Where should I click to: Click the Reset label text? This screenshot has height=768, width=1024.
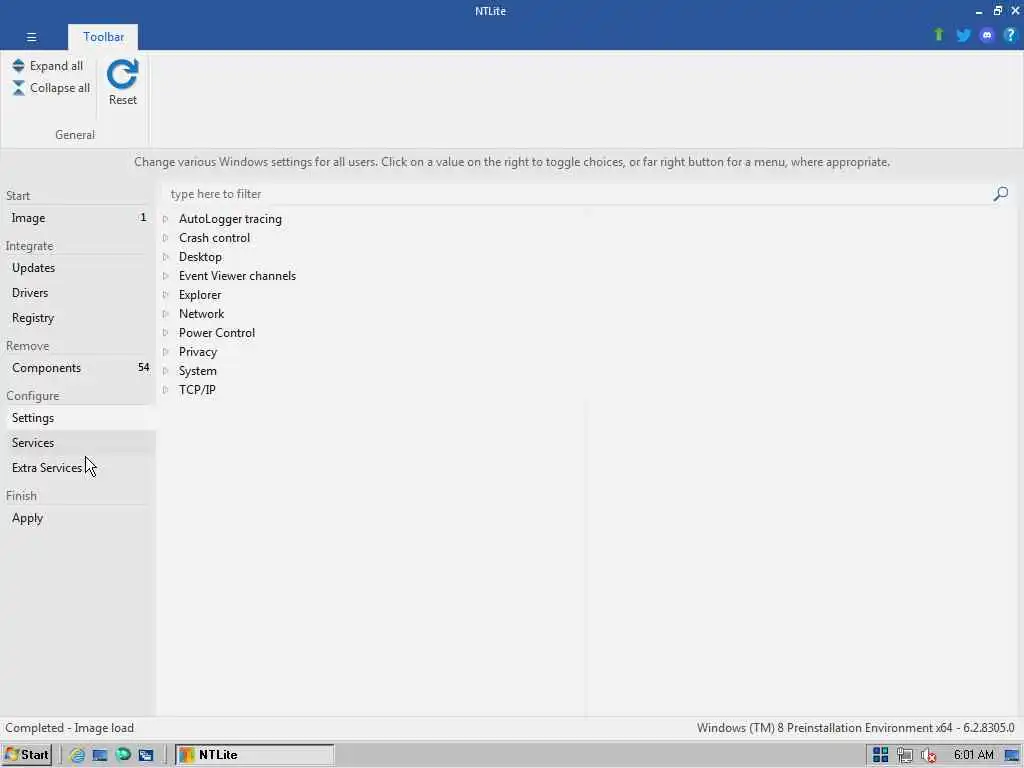123,100
